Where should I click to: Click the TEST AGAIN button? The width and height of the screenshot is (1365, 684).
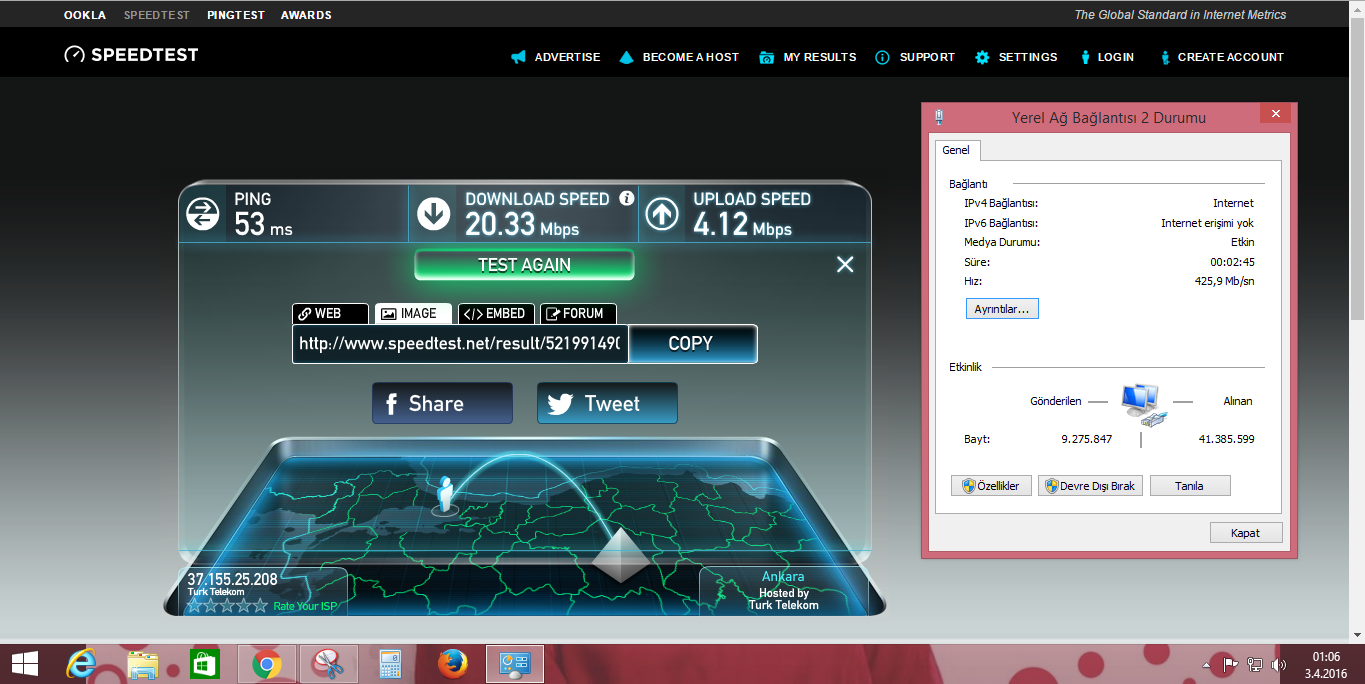point(524,265)
